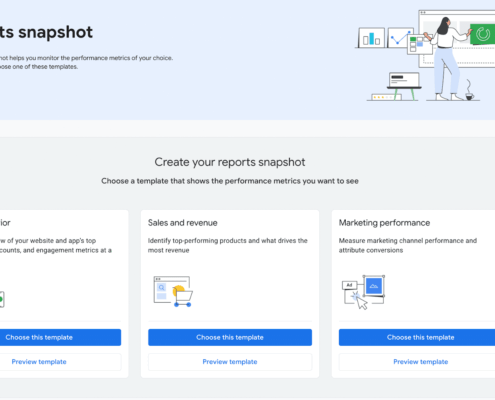The image size is (495, 400).
Task: Click Choose this template under Marketing performance
Action: point(417,337)
